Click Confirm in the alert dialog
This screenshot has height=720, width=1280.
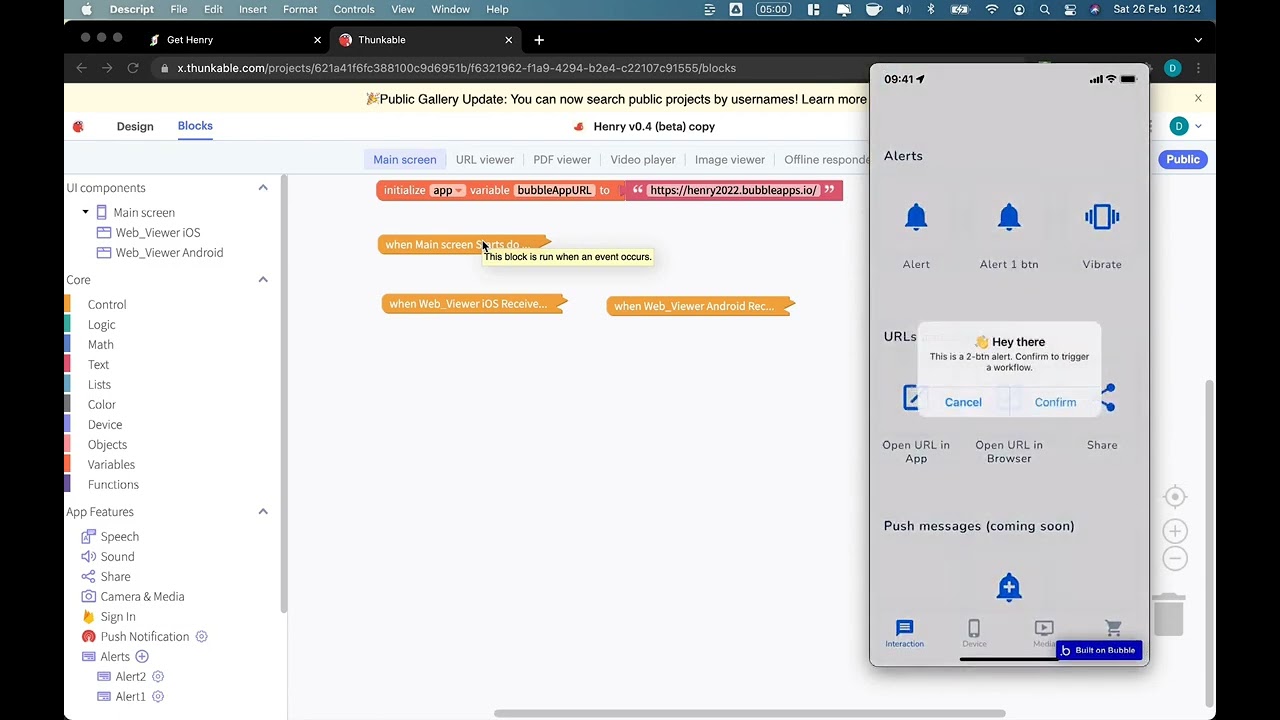(1055, 402)
